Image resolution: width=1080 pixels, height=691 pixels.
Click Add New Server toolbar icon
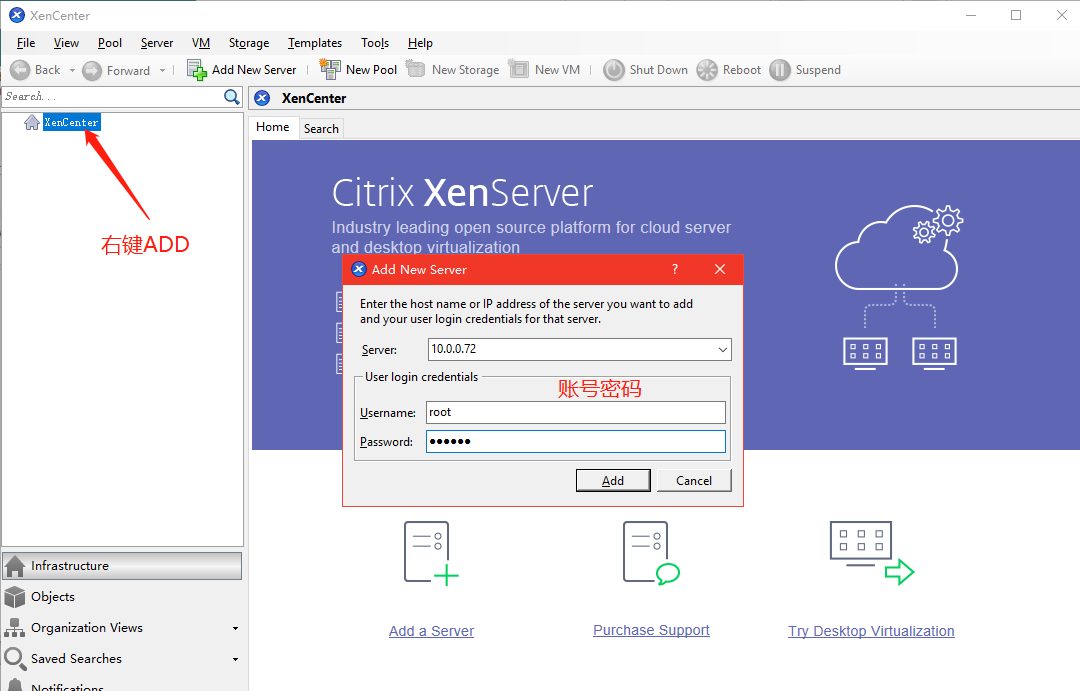tap(196, 70)
